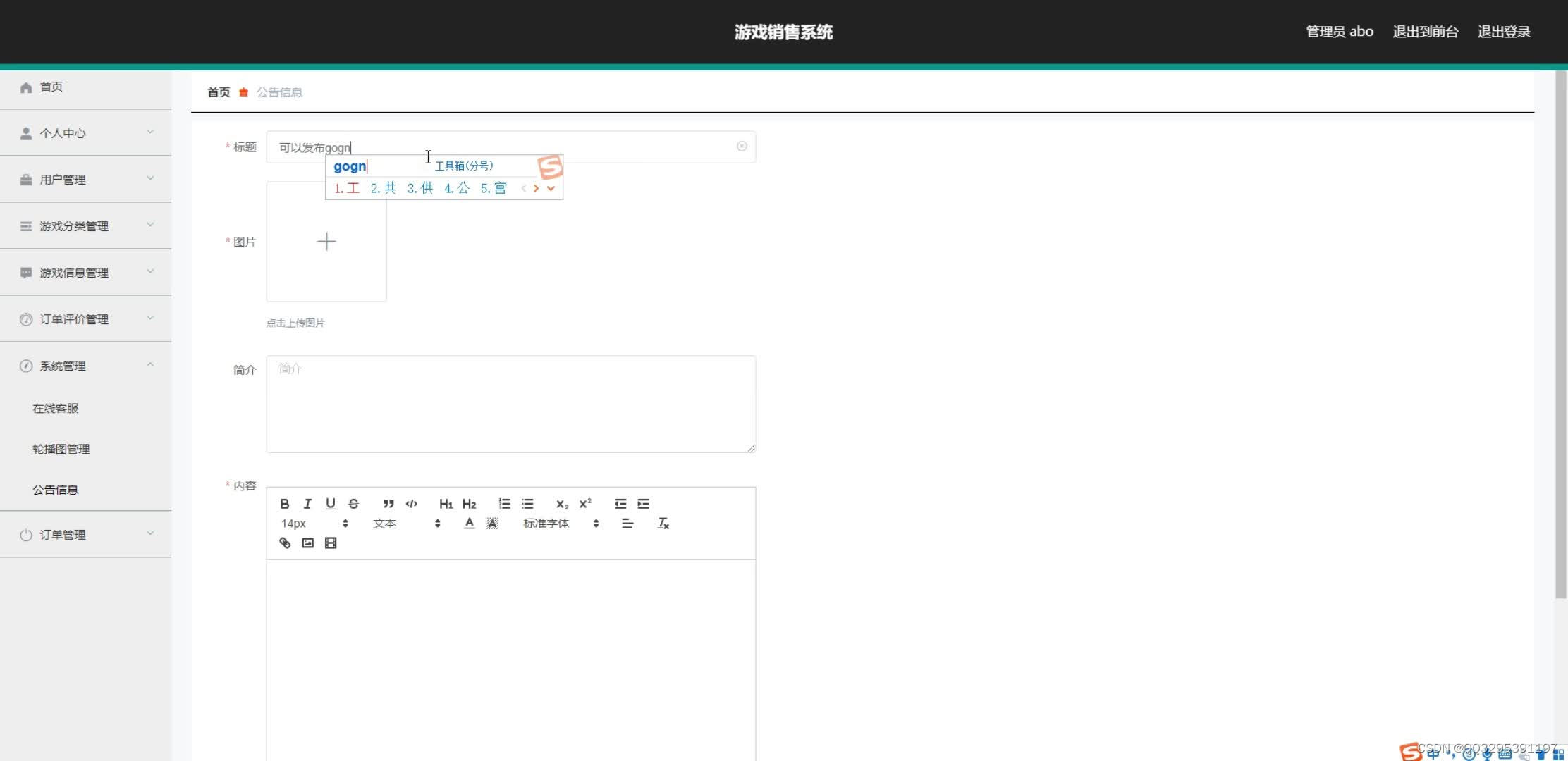Apply strikethrough formatting in editor
The width and height of the screenshot is (1568, 761).
click(353, 504)
